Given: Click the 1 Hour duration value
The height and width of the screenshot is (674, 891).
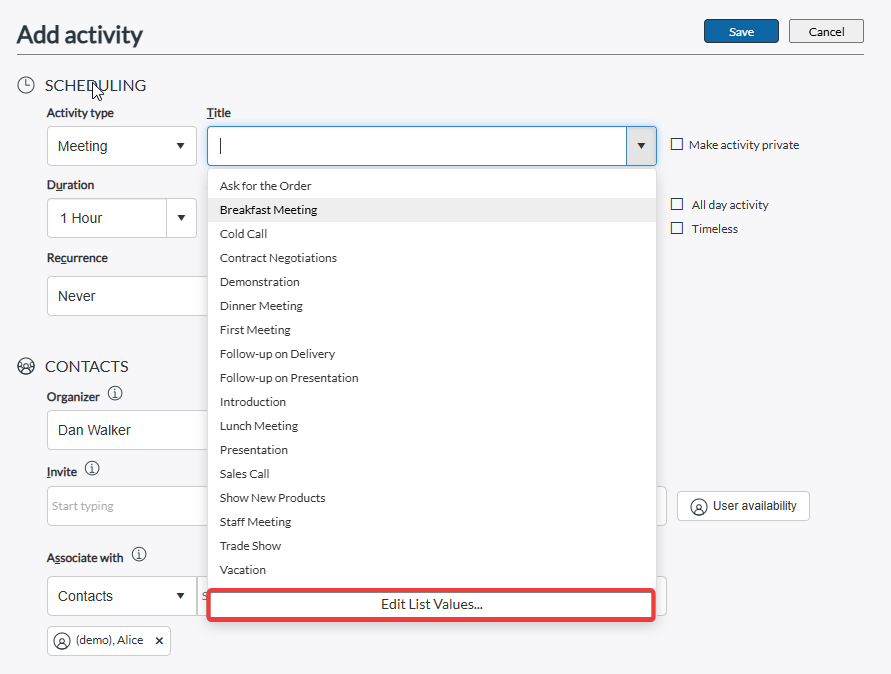Looking at the screenshot, I should point(107,218).
